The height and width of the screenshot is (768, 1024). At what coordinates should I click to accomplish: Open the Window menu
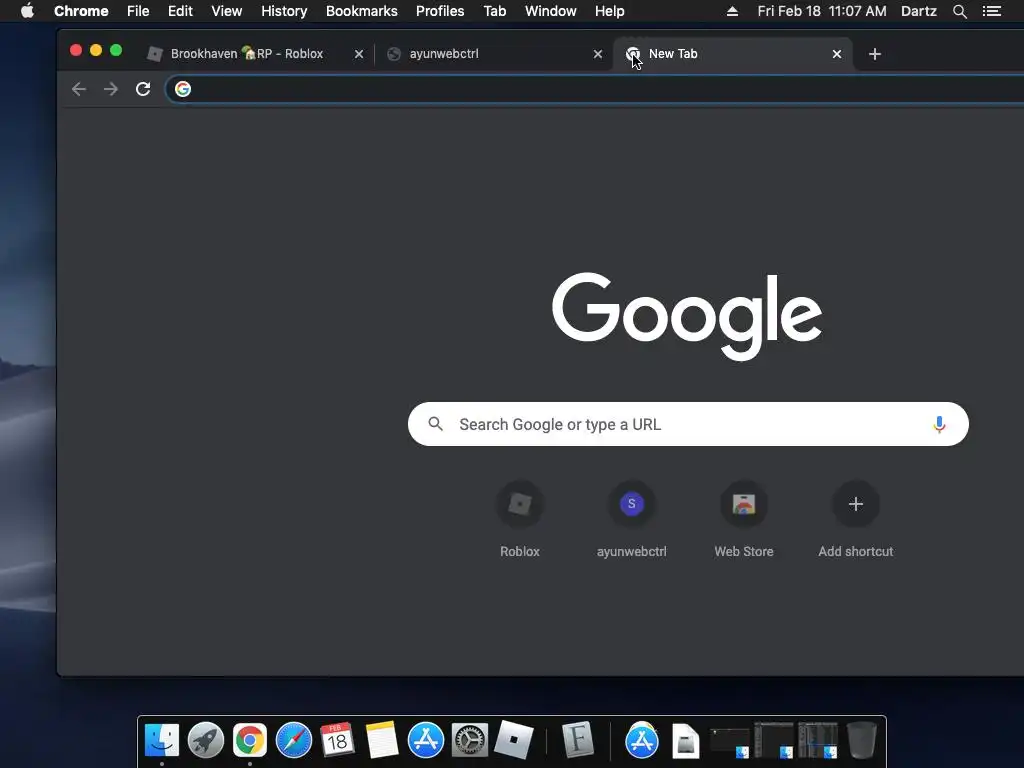tap(551, 11)
